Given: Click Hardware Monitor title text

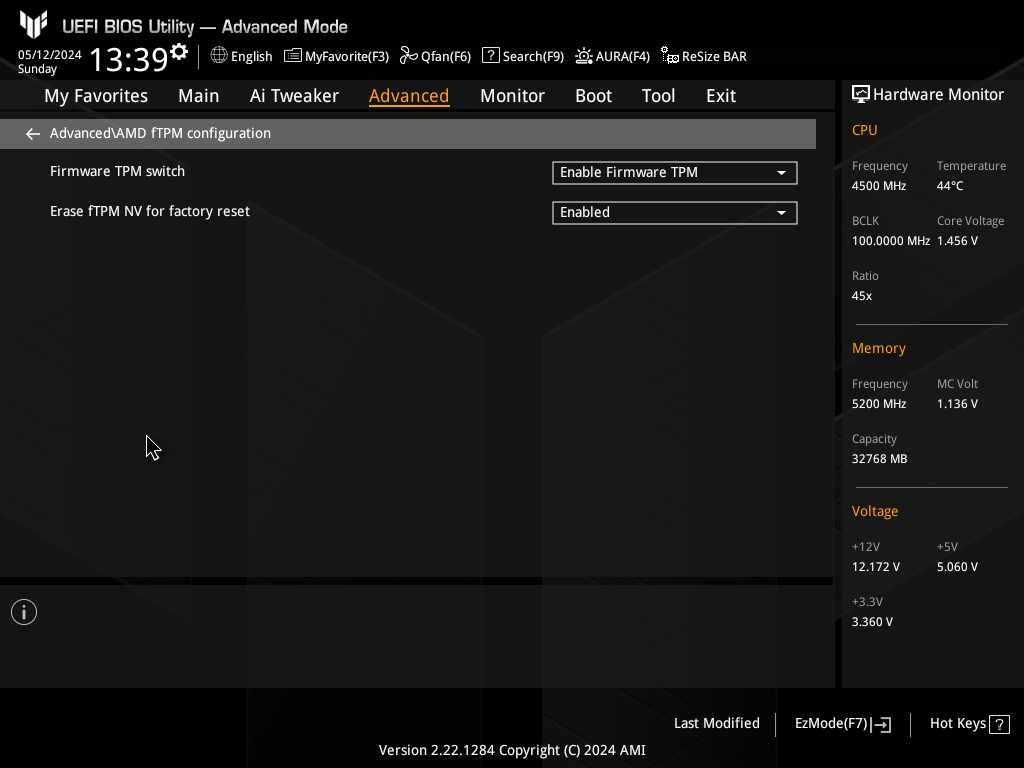Looking at the screenshot, I should [938, 95].
